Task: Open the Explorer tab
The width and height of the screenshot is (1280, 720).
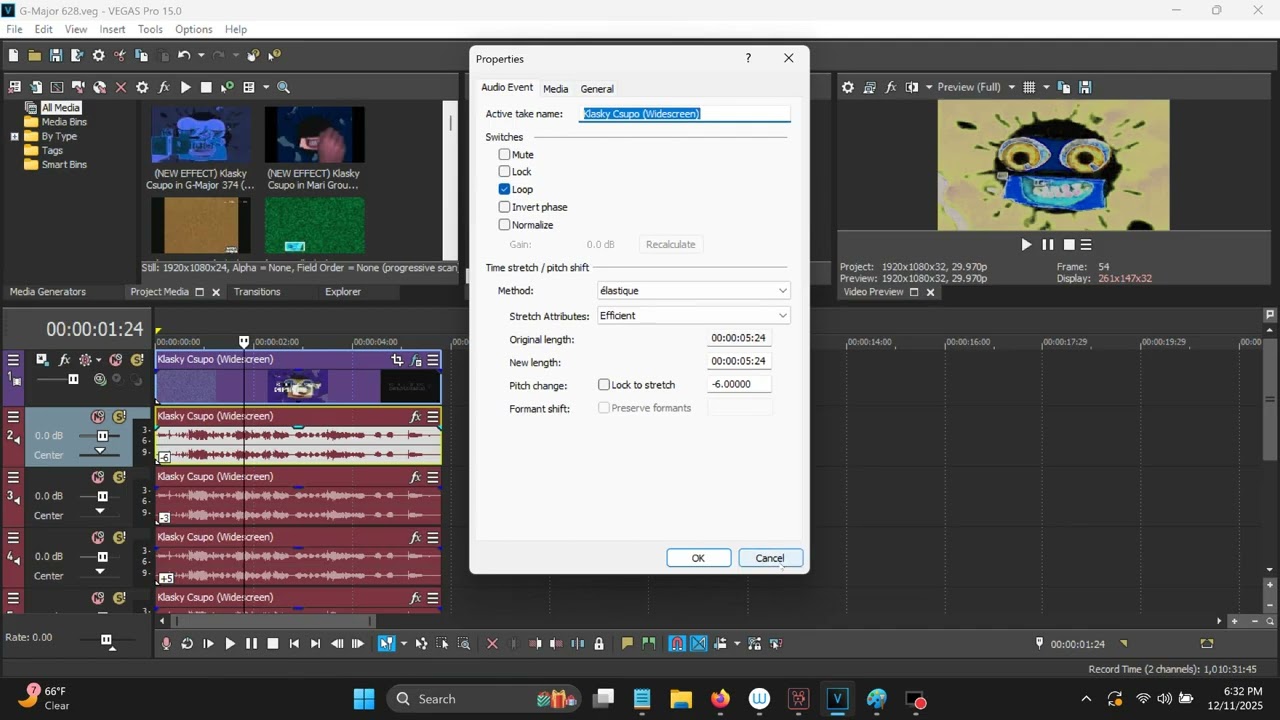Action: (343, 292)
